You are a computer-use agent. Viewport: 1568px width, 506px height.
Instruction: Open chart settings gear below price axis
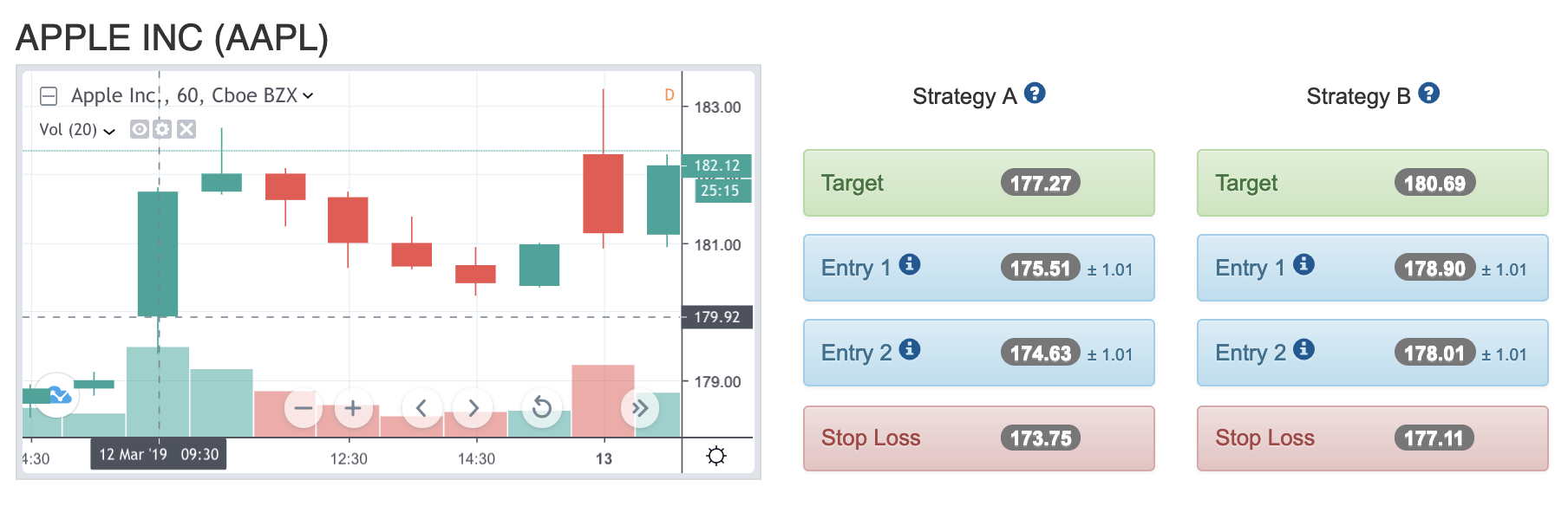[716, 456]
